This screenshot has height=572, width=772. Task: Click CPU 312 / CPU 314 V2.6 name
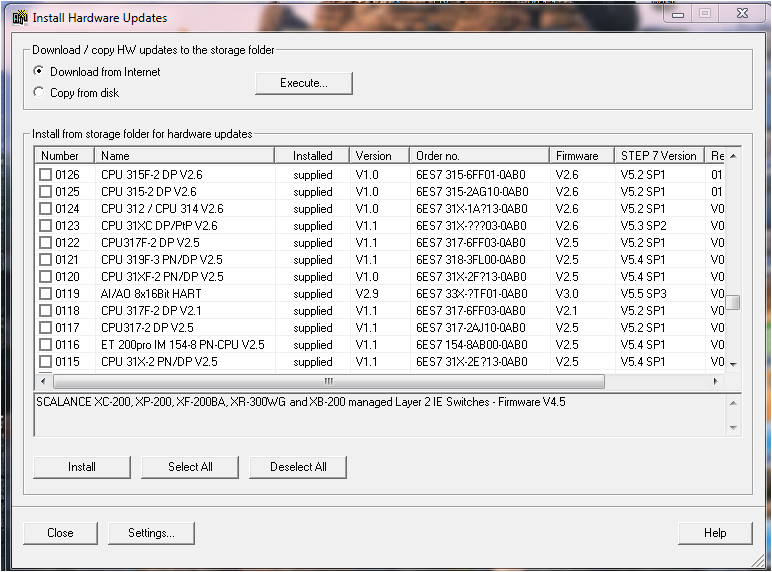pyautogui.click(x=162, y=209)
